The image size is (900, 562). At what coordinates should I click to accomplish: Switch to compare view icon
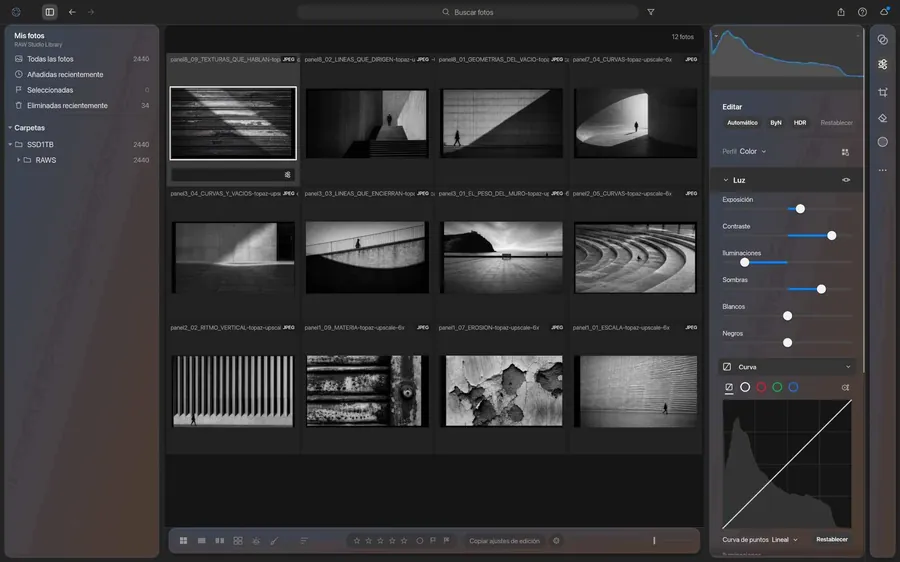[x=220, y=541]
